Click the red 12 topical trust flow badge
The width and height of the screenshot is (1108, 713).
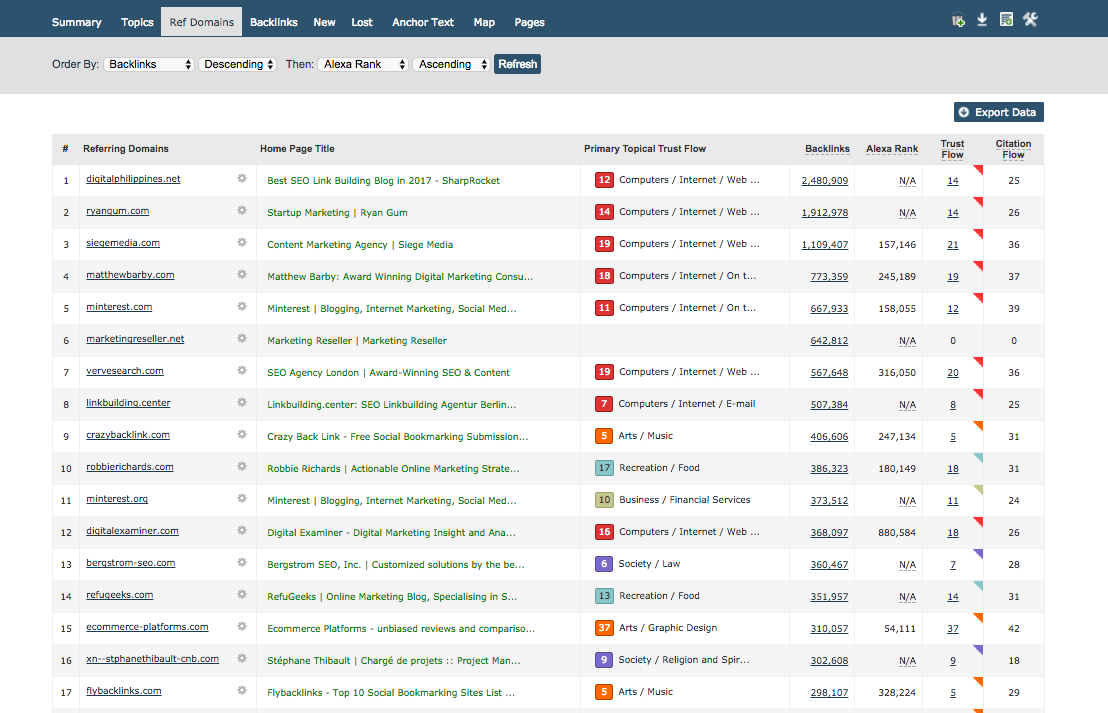coord(604,179)
